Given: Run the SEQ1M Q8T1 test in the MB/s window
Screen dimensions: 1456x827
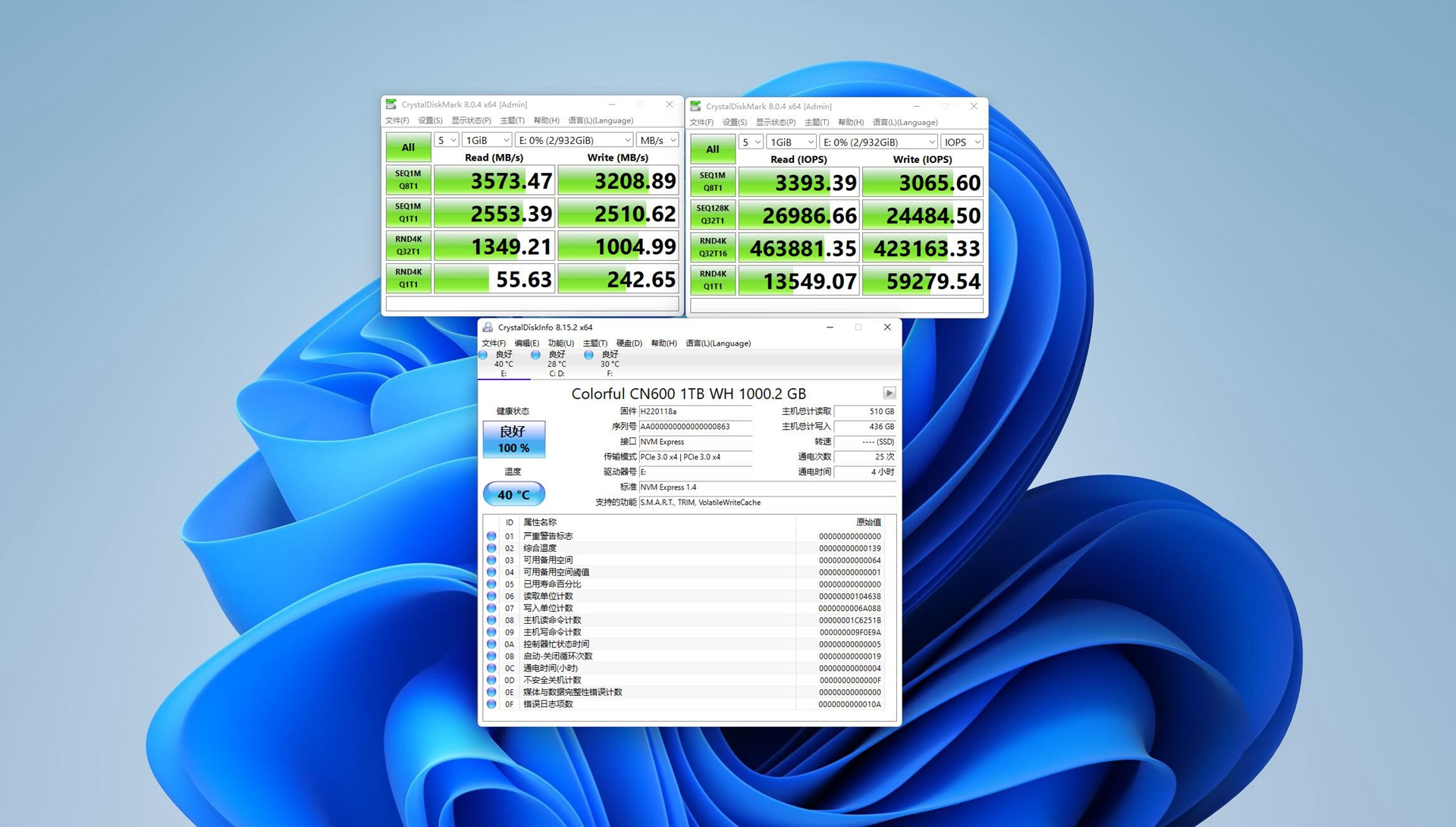Looking at the screenshot, I should 408,180.
